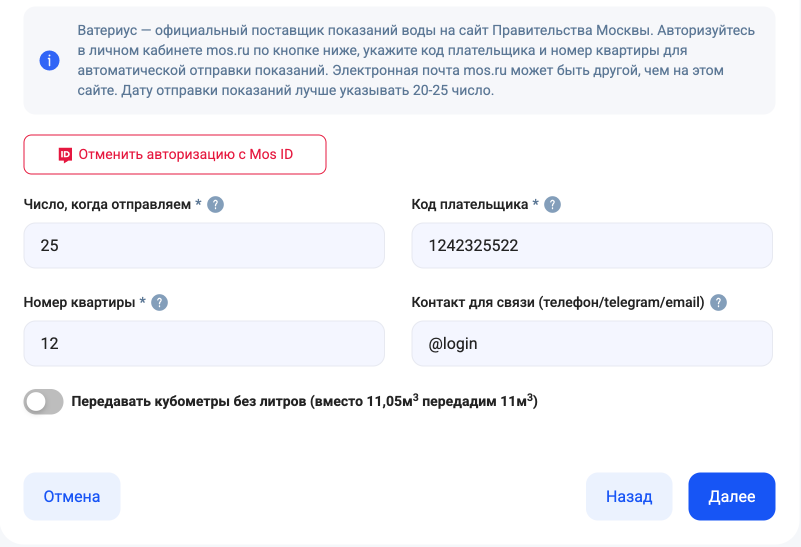This screenshot has height=547, width=801.
Task: Enable the cubic meters without liters toggle
Action: (x=44, y=402)
